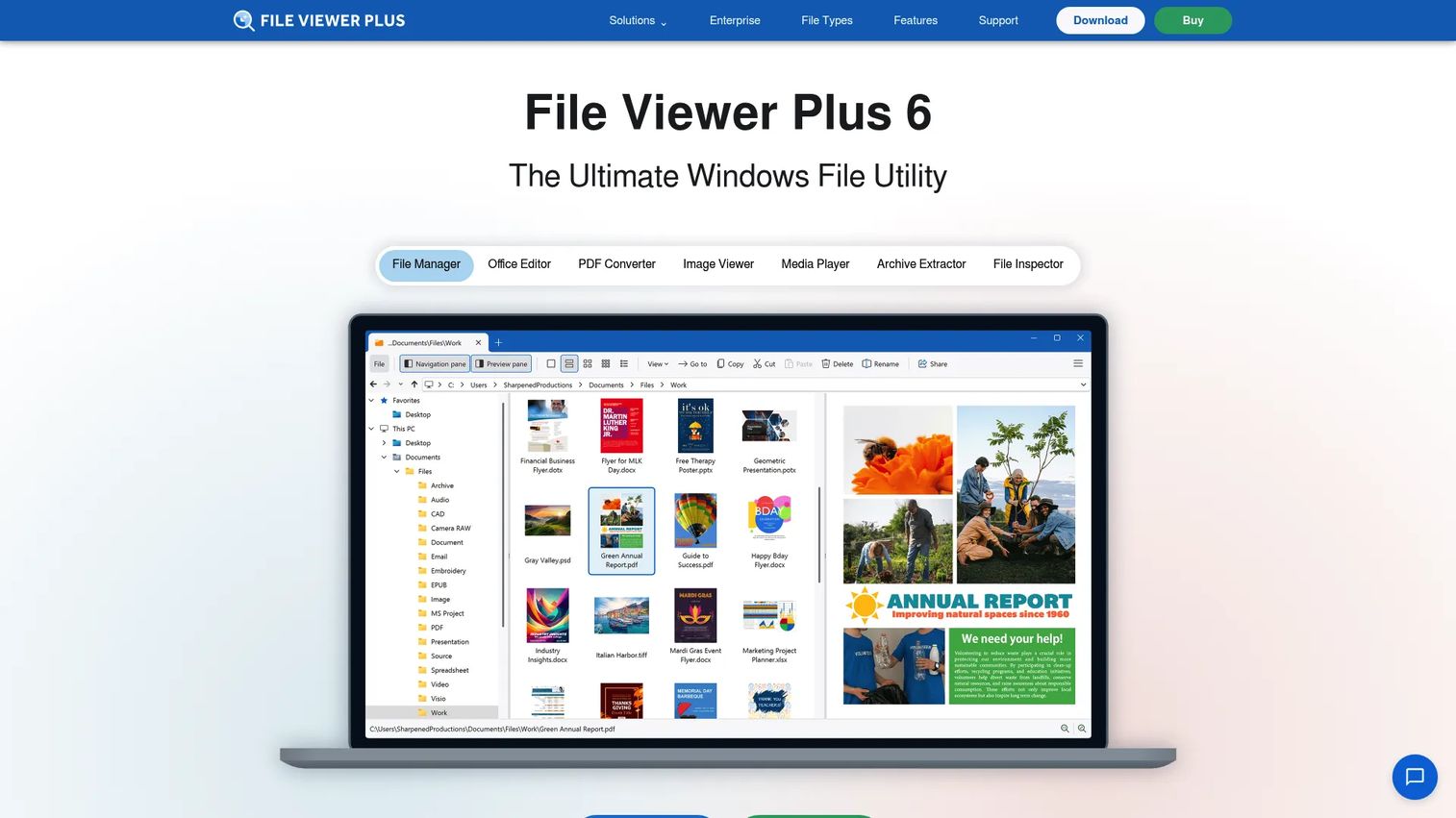Collapse the This PC tree node
The image size is (1456, 818).
(x=372, y=429)
